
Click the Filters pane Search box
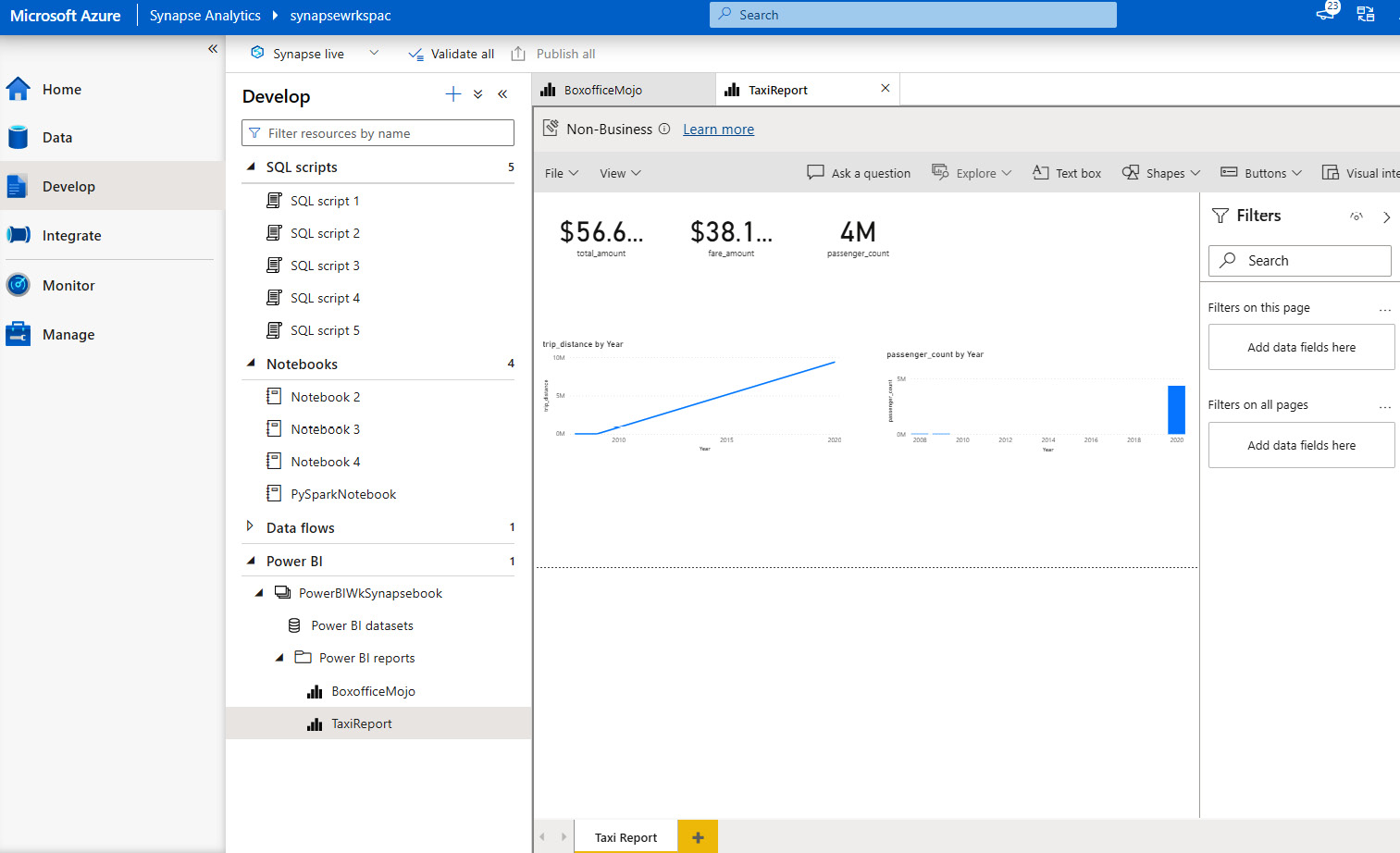[1299, 261]
